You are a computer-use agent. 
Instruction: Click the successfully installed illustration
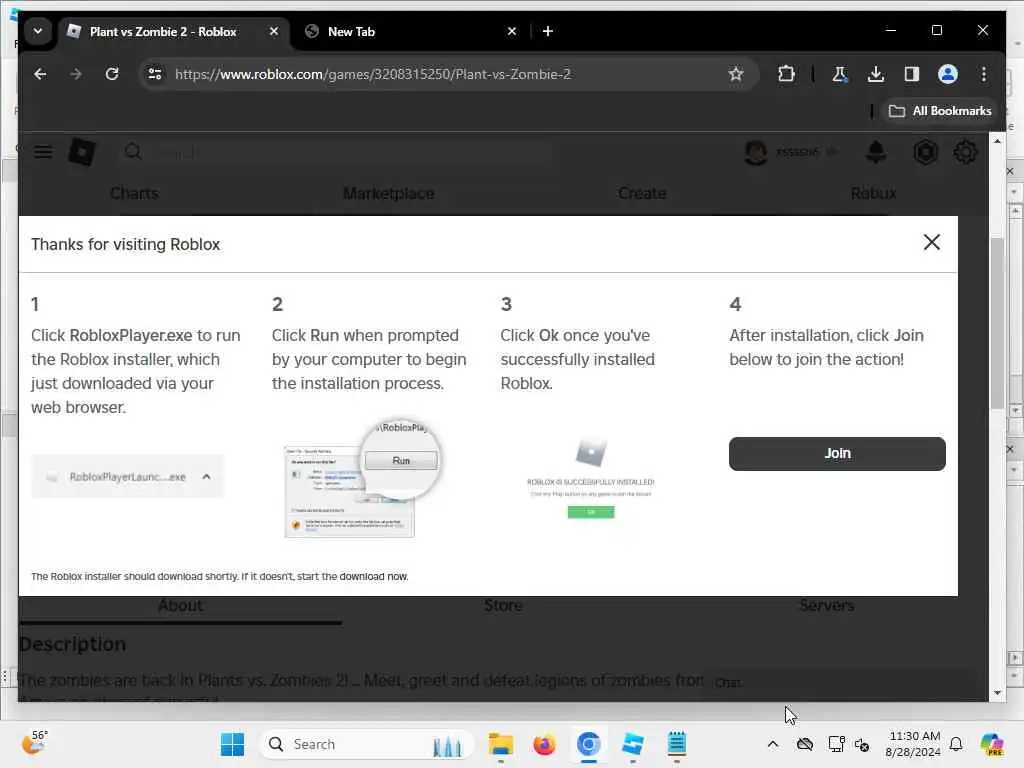[x=590, y=479]
